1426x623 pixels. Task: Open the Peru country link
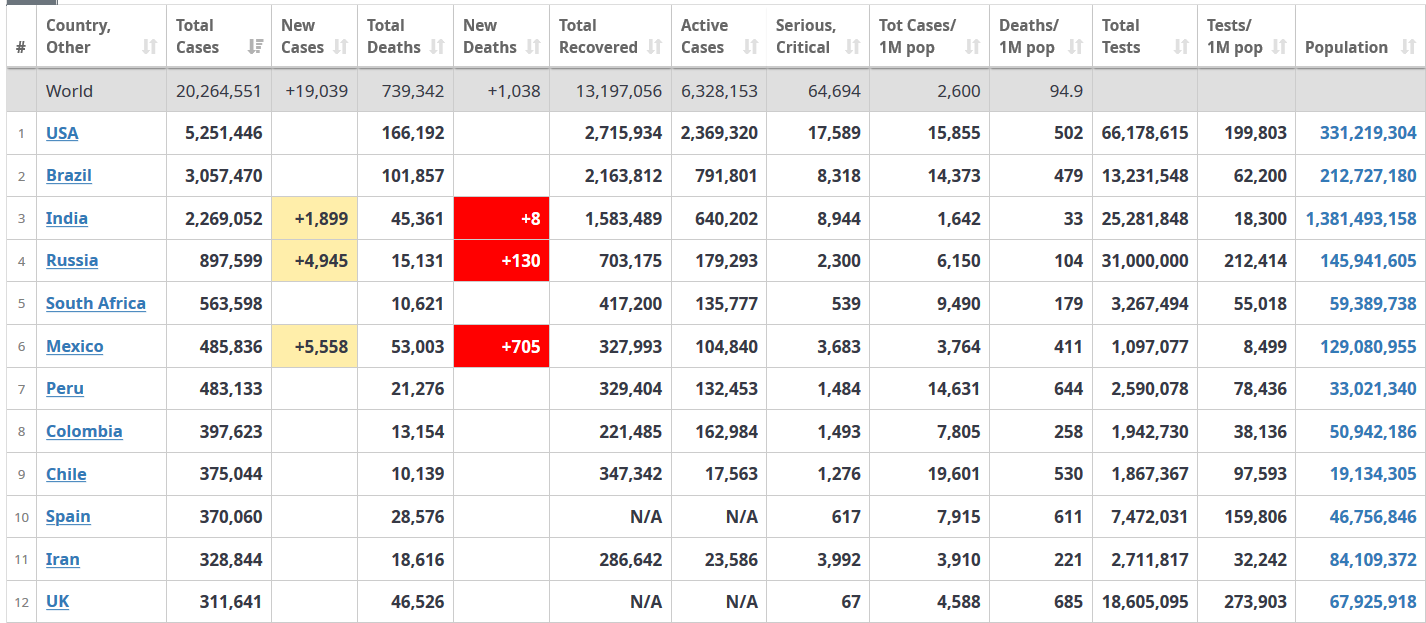coord(65,388)
